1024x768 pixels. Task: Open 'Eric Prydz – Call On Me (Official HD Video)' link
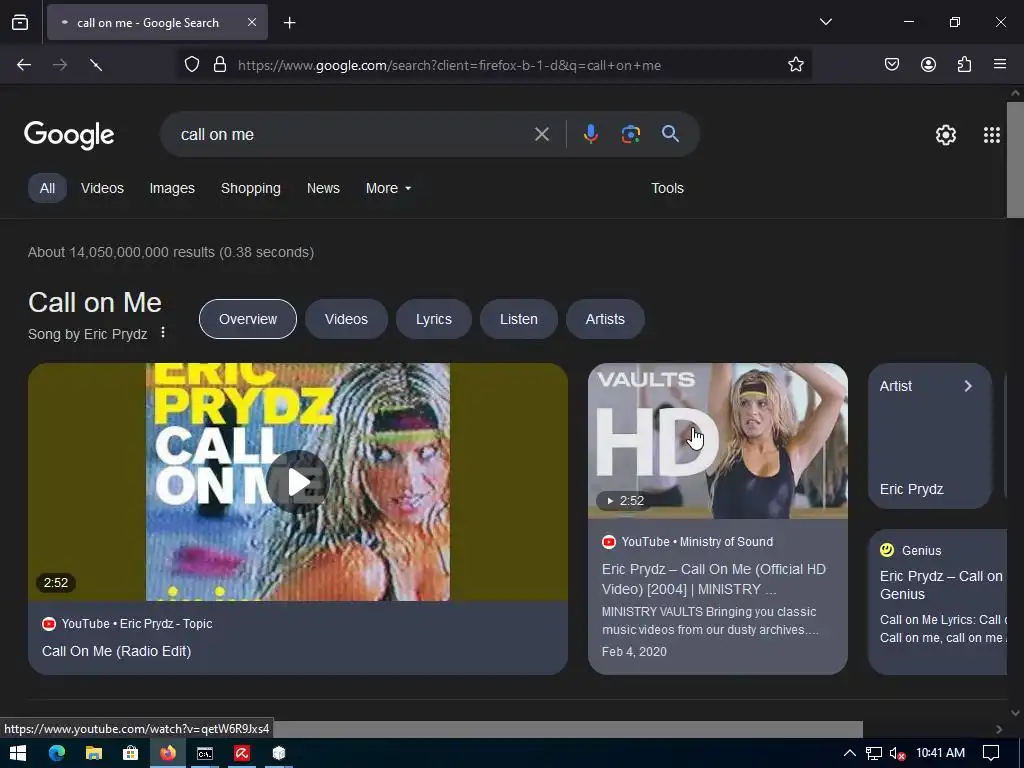click(713, 579)
